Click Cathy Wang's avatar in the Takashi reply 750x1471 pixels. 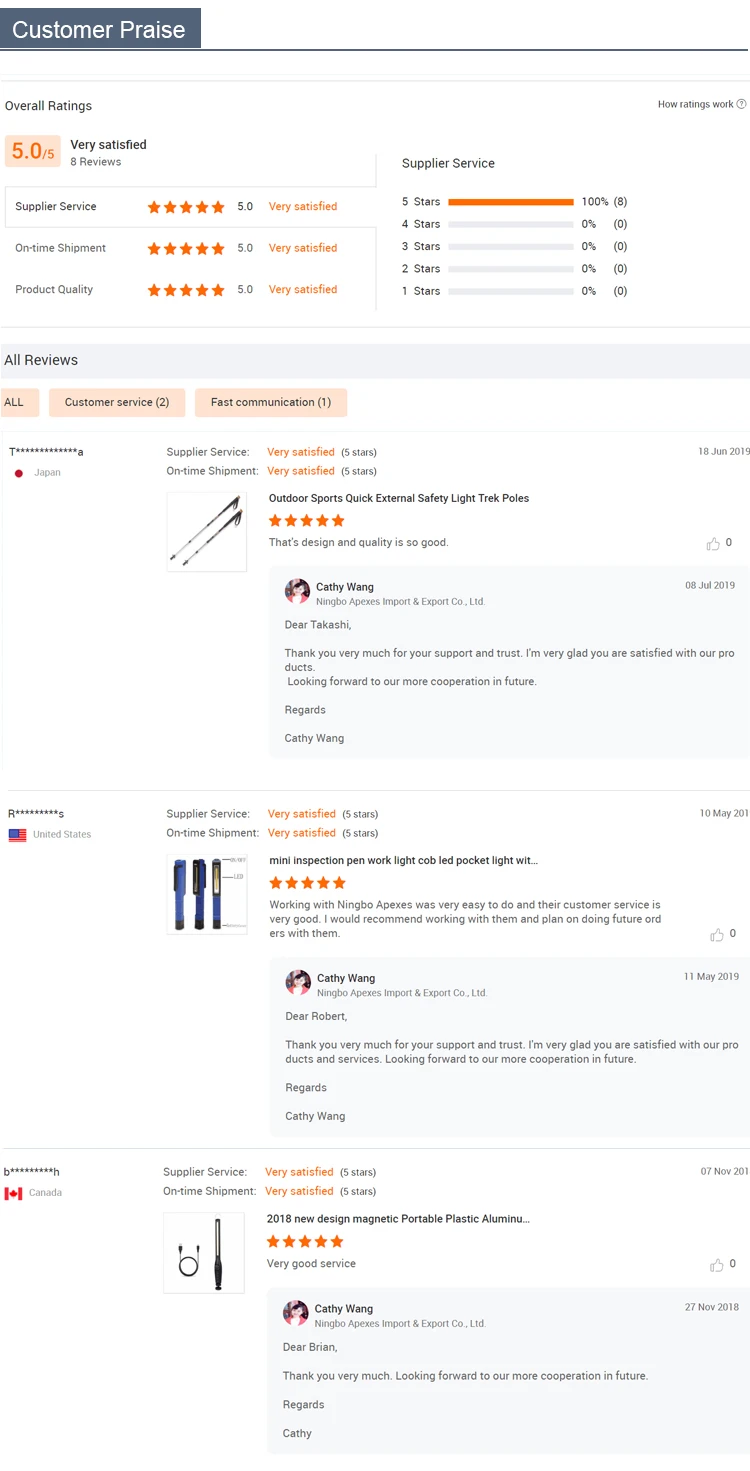297,591
